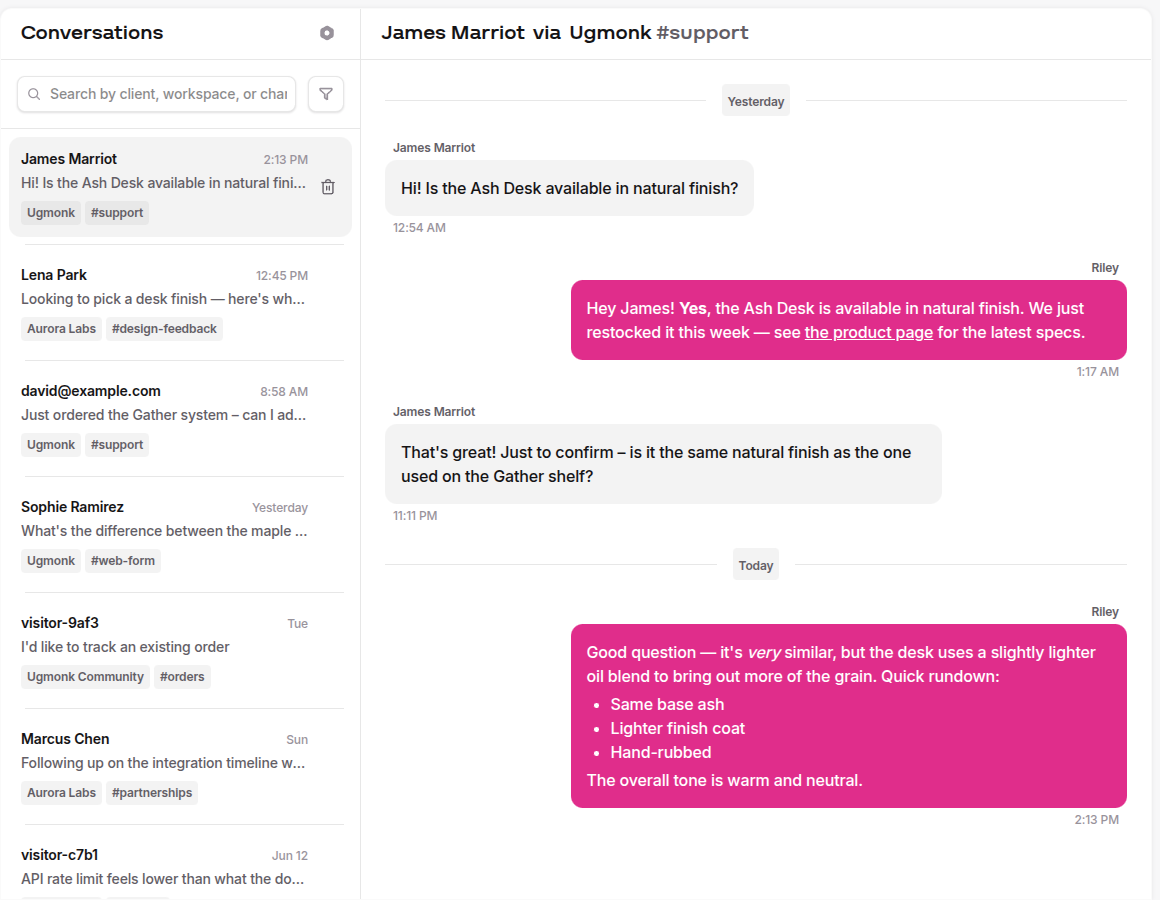Viewport: 1160px width, 900px height.
Task: Click the search magnifier icon
Action: [x=34, y=94]
